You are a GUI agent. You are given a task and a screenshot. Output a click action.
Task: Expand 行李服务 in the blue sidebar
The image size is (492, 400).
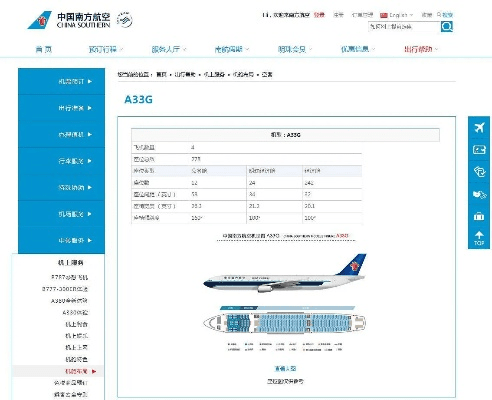[x=61, y=161]
